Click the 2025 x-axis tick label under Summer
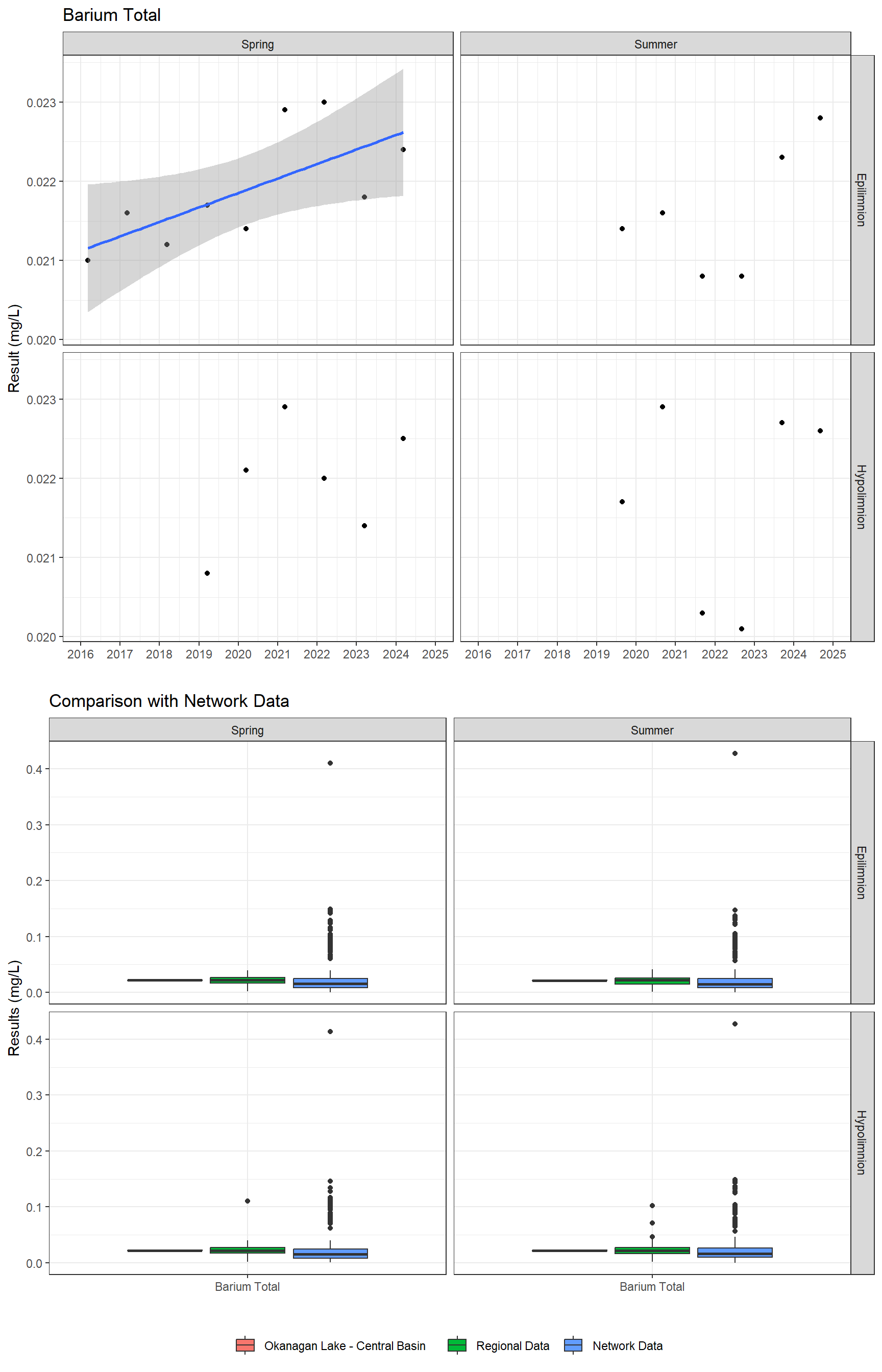Screen dimensions: 882x1372 tap(833, 654)
